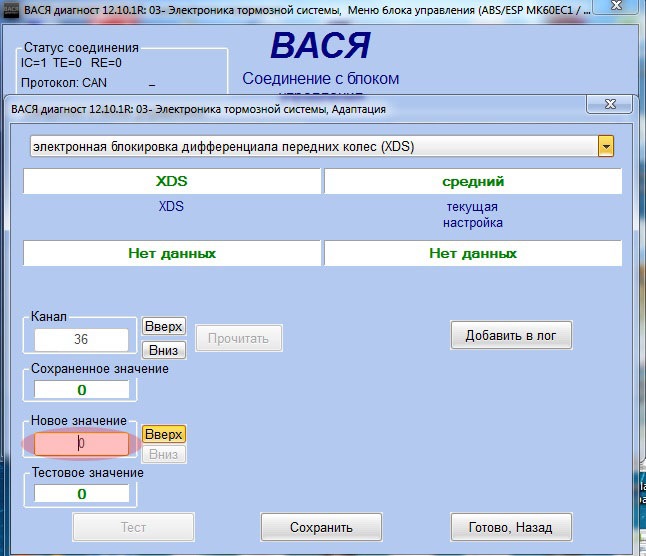Open the XDS adaptation channel dropdown arrow
The width and height of the screenshot is (646, 556).
606,146
